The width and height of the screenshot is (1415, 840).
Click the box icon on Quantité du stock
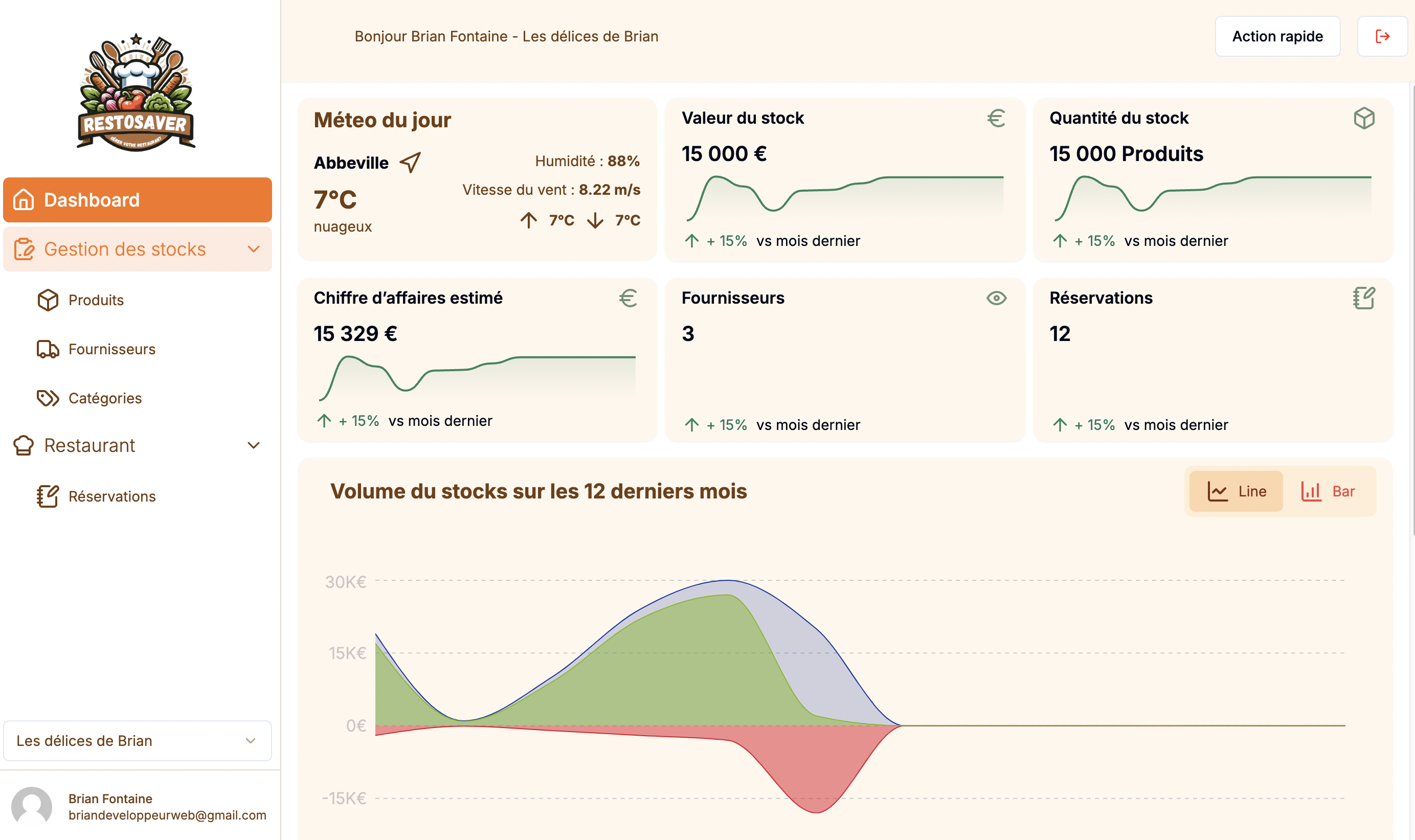click(1363, 118)
